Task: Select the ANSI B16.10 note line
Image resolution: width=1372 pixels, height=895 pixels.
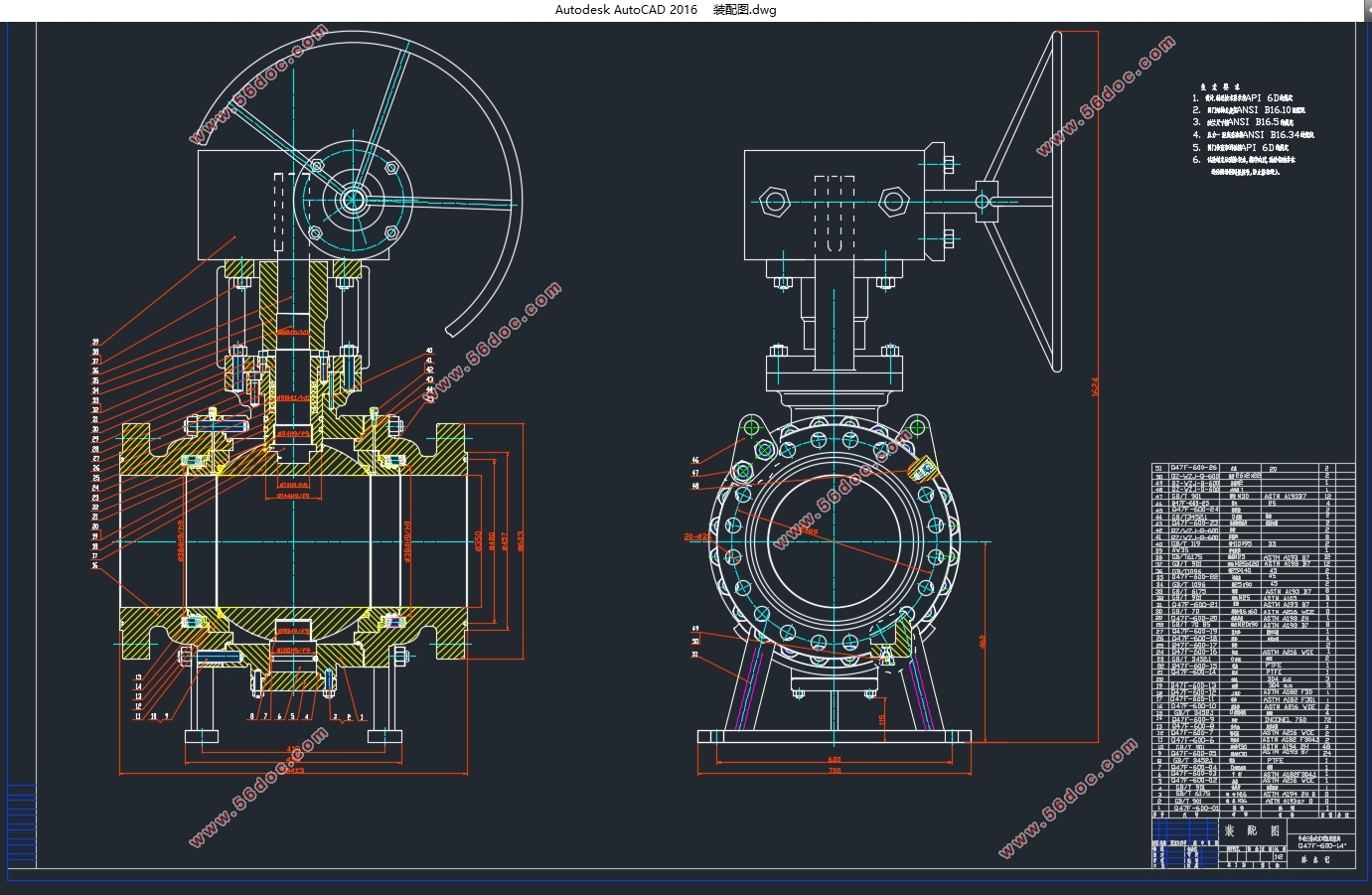Action: tap(1249, 110)
